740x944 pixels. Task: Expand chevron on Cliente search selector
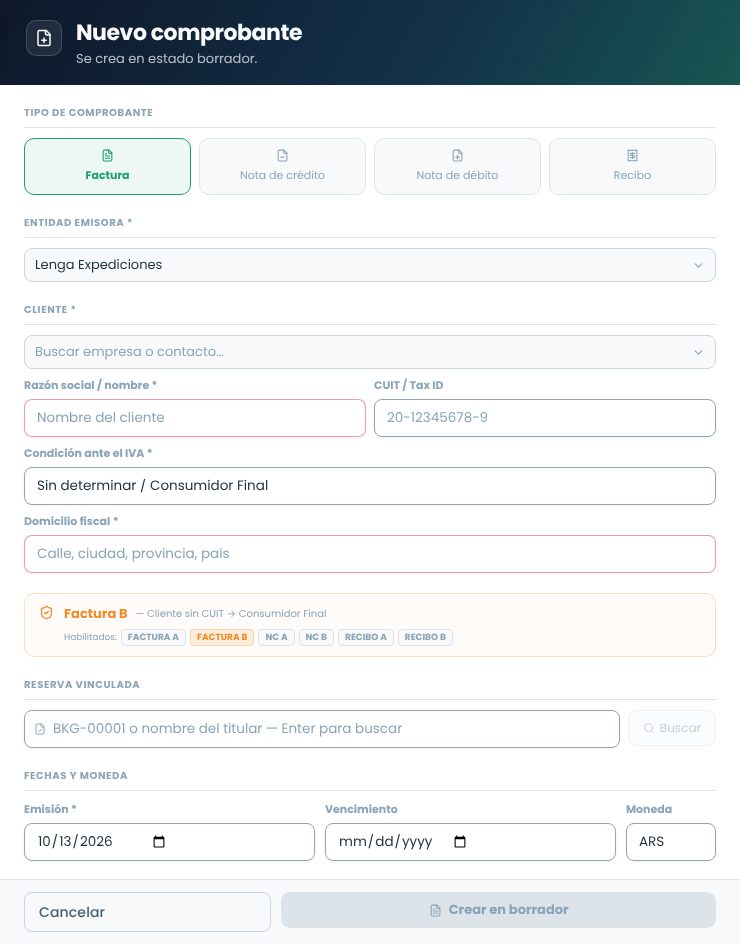[x=698, y=352]
